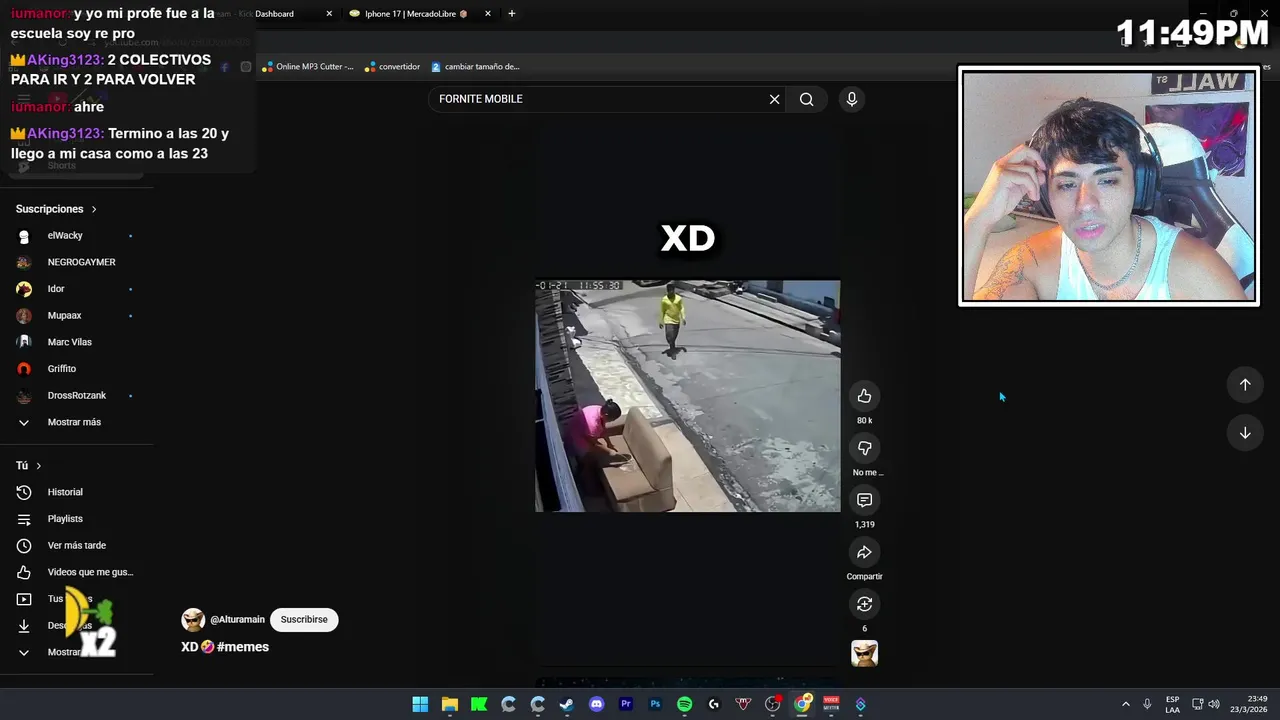Dislike the short with thumbs down

click(864, 448)
